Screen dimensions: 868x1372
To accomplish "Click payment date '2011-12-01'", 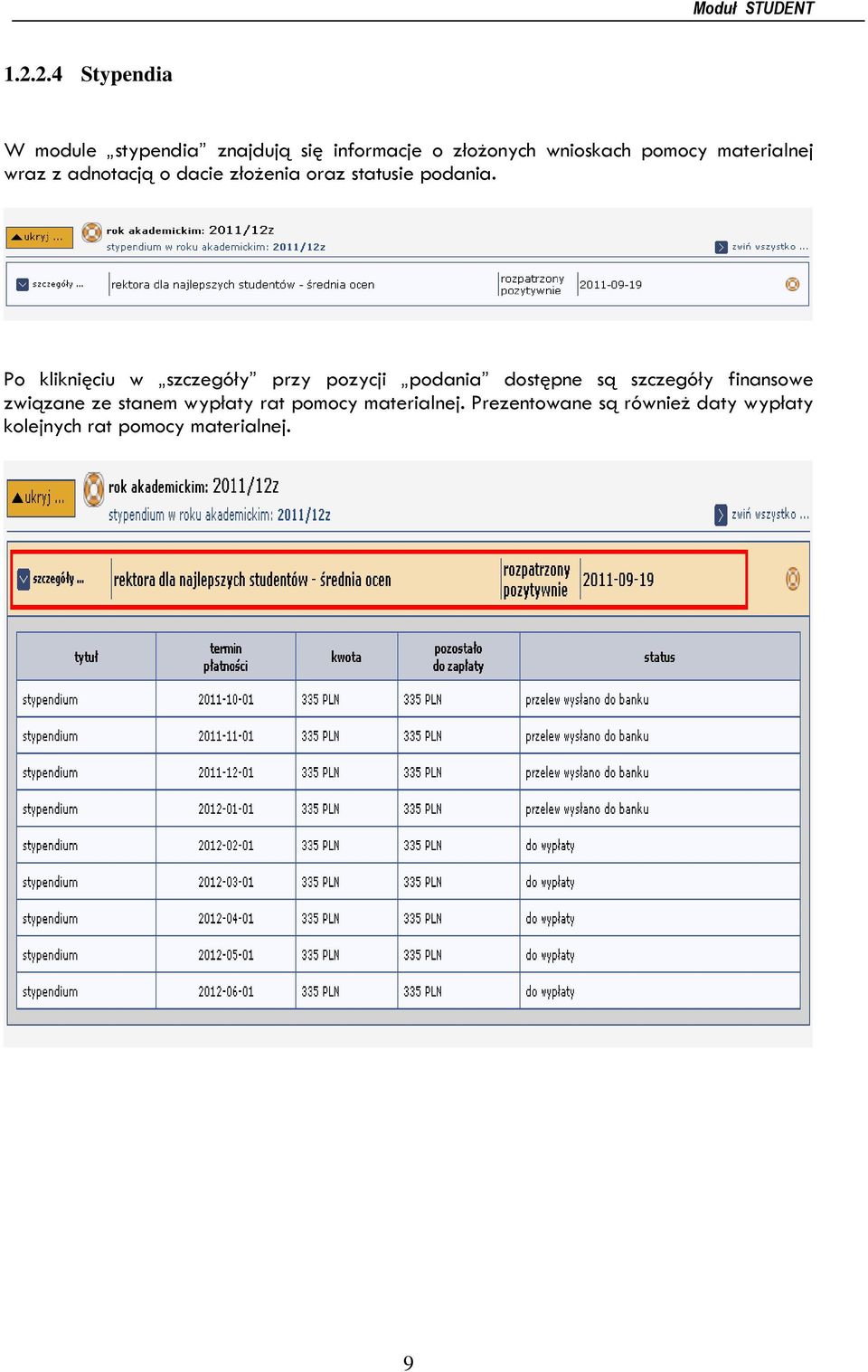I will tap(226, 772).
